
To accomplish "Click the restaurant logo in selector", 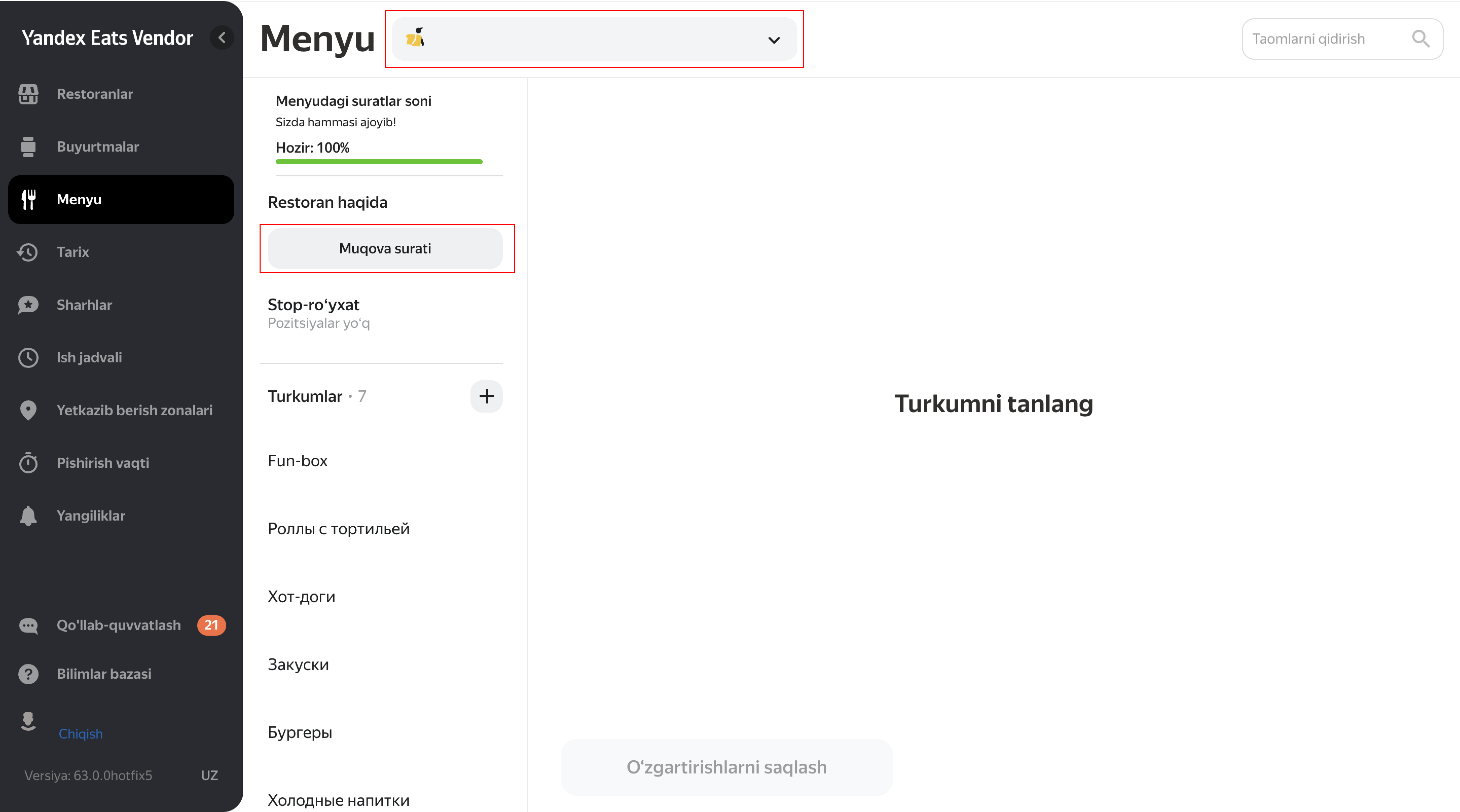I will pos(415,38).
